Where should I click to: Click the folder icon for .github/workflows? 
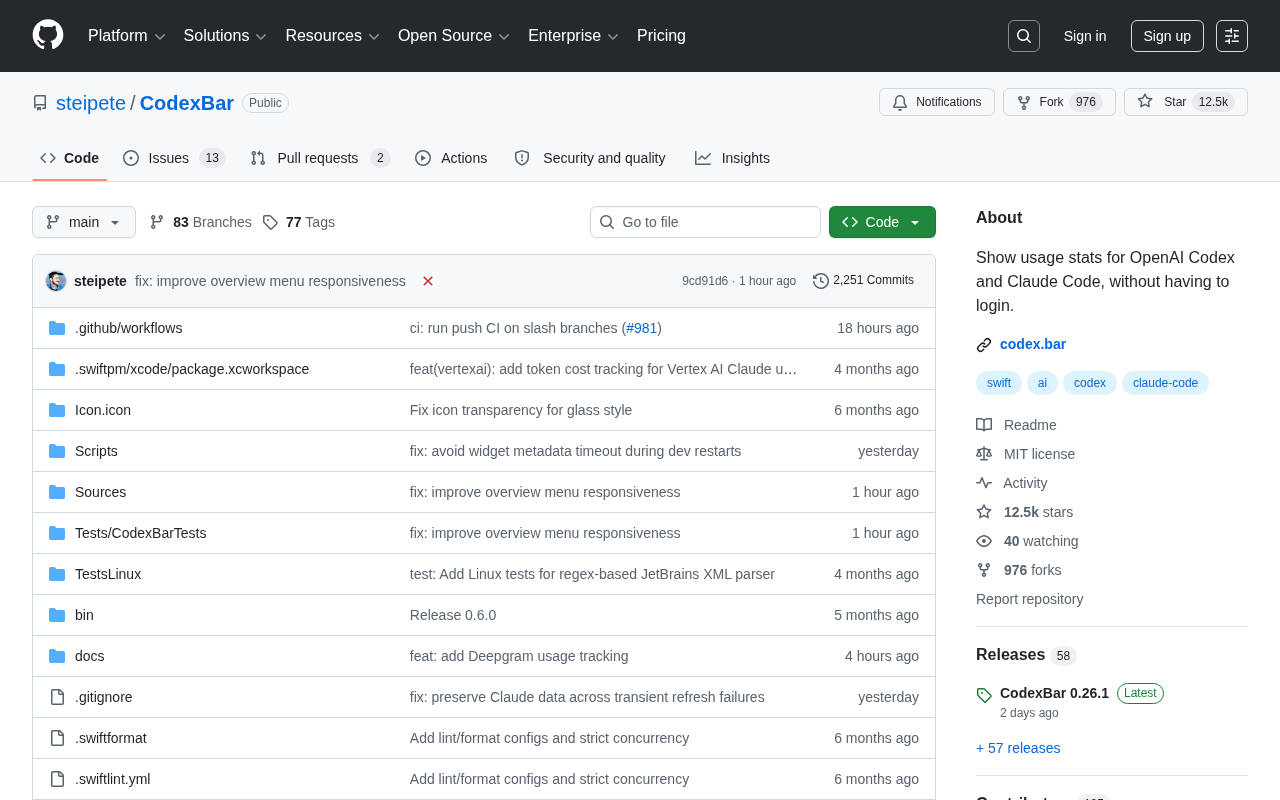point(57,328)
